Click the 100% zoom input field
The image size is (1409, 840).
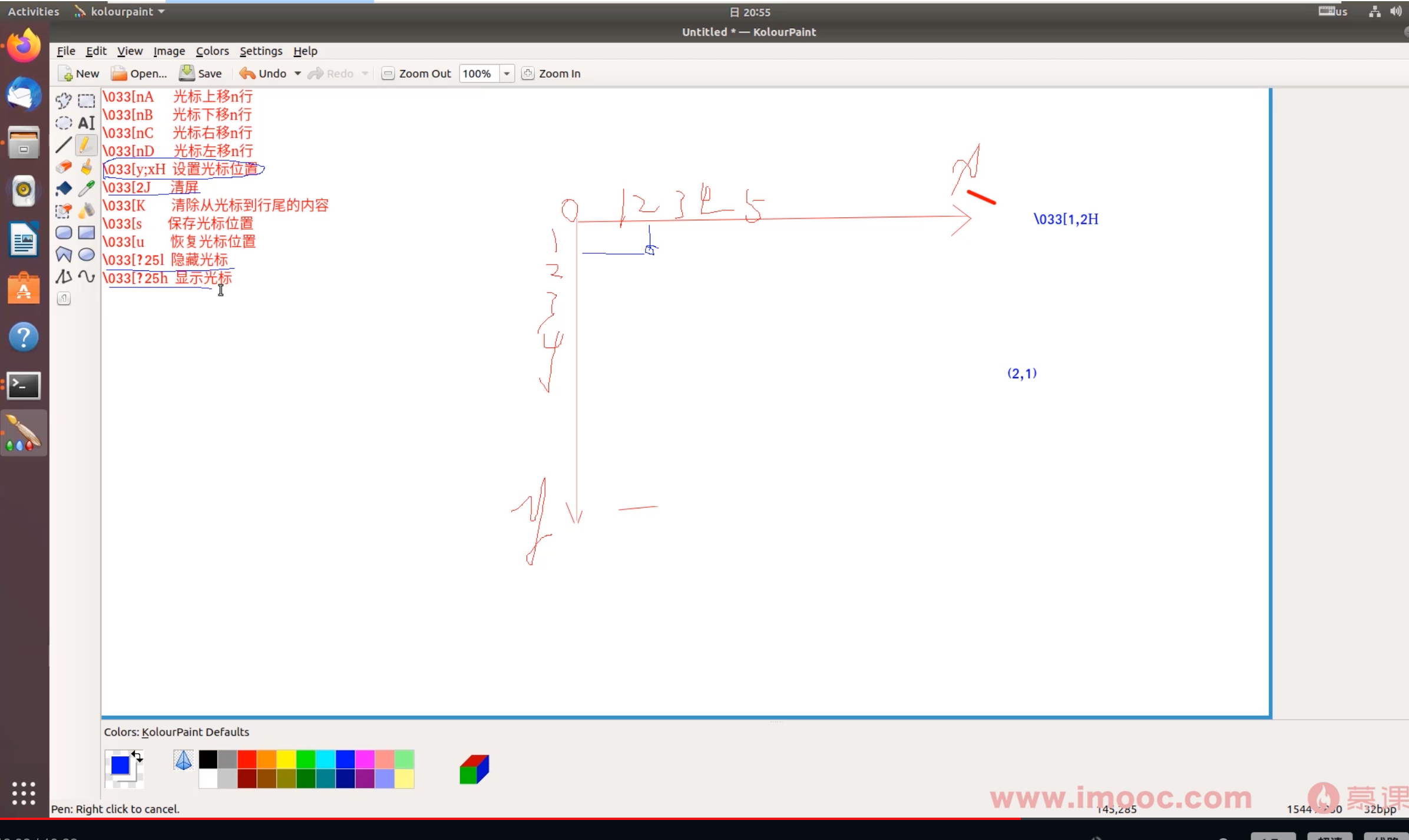479,74
